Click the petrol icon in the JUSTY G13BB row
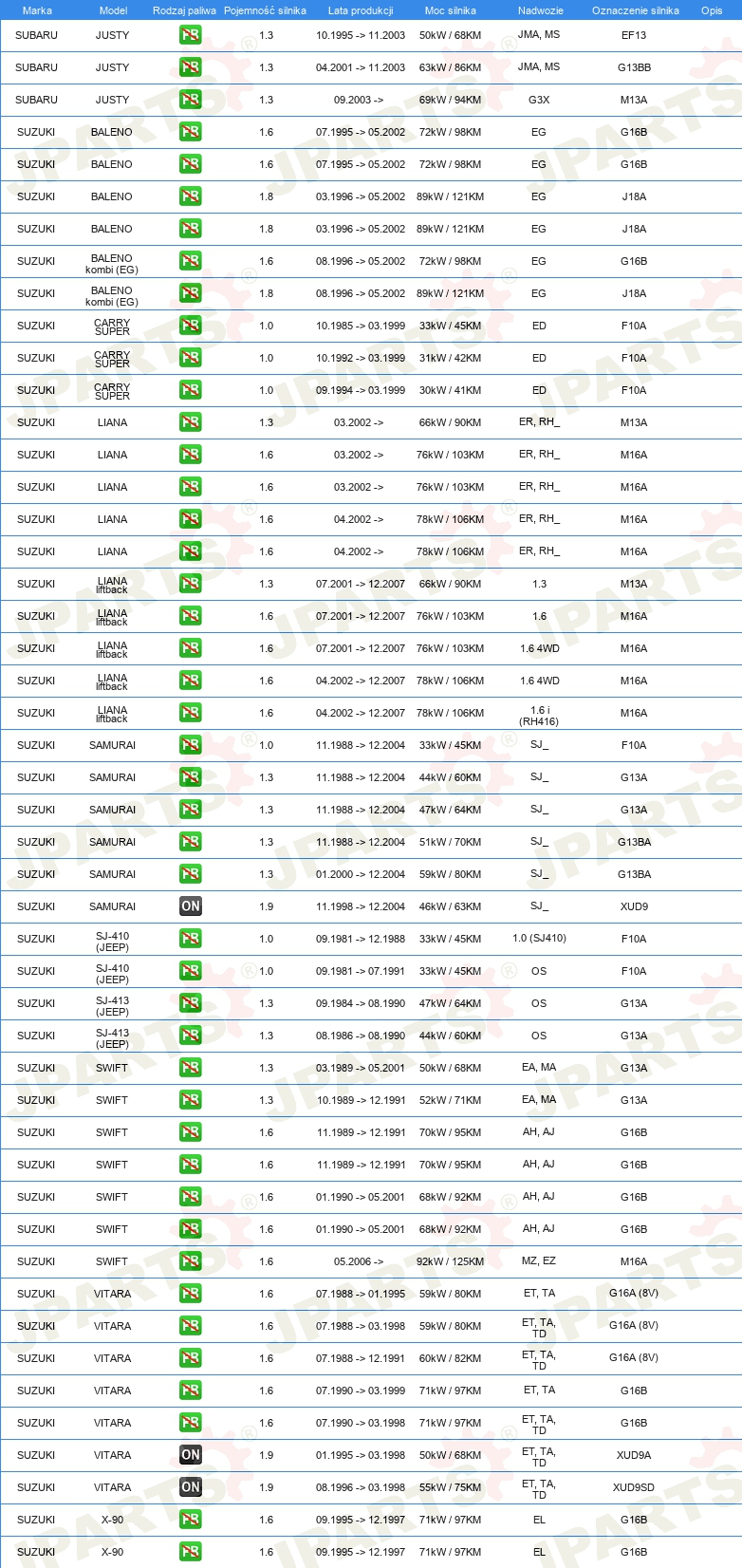 pyautogui.click(x=191, y=67)
